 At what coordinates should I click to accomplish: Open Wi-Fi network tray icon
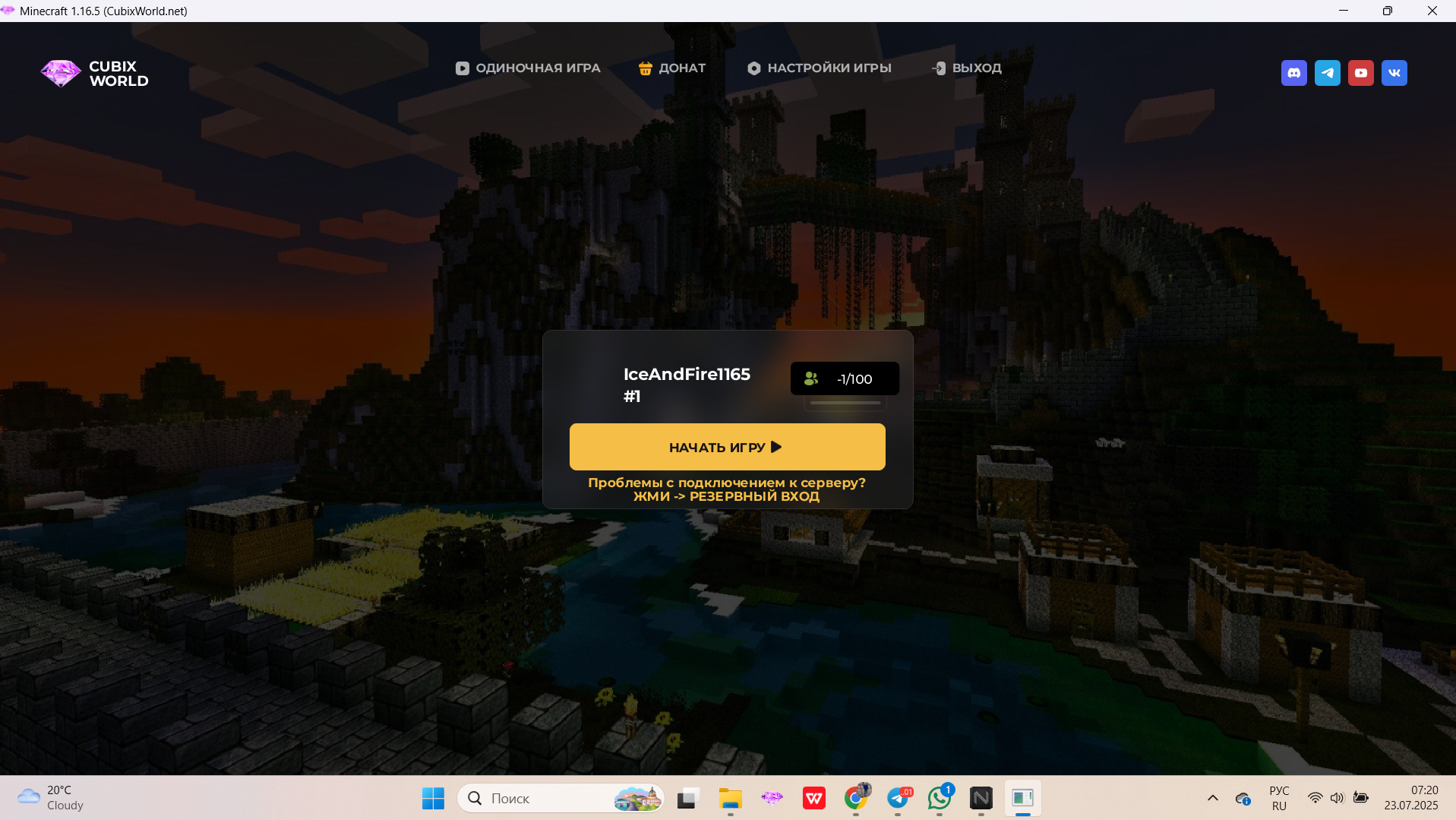pos(1315,798)
